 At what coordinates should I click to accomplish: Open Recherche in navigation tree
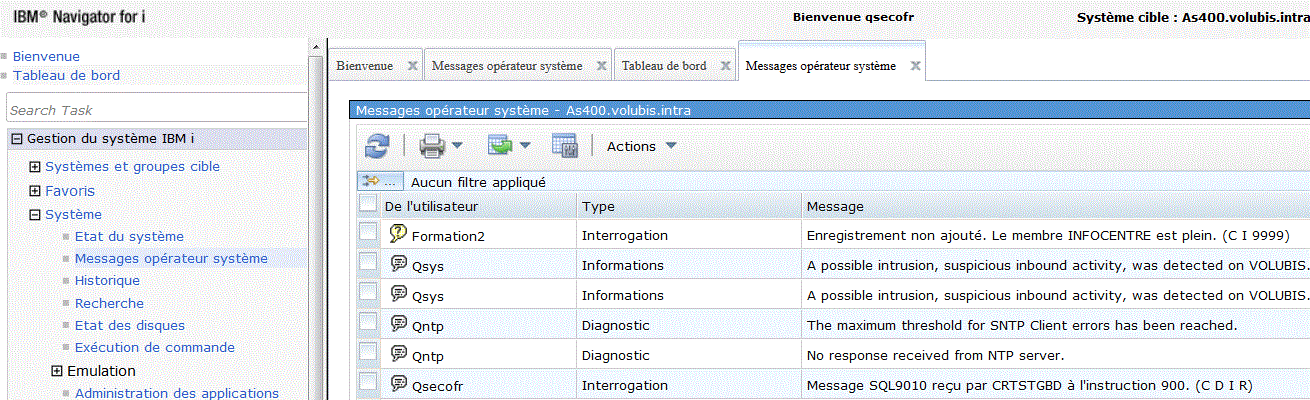(109, 303)
